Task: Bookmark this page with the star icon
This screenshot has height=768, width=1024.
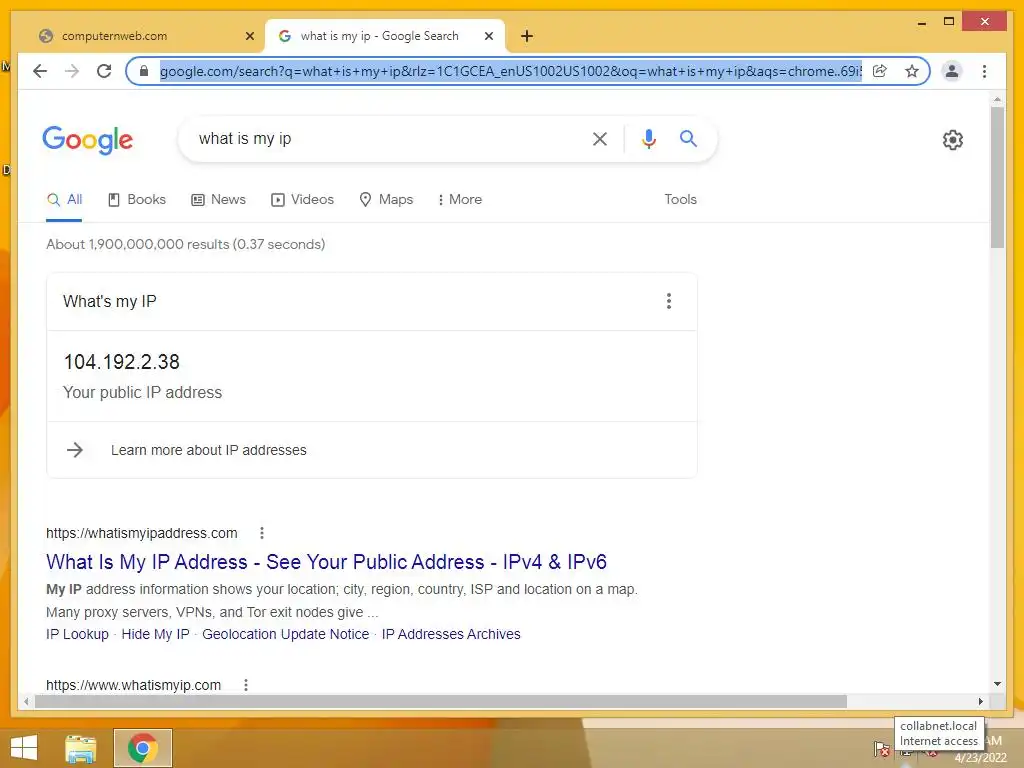Action: (912, 71)
